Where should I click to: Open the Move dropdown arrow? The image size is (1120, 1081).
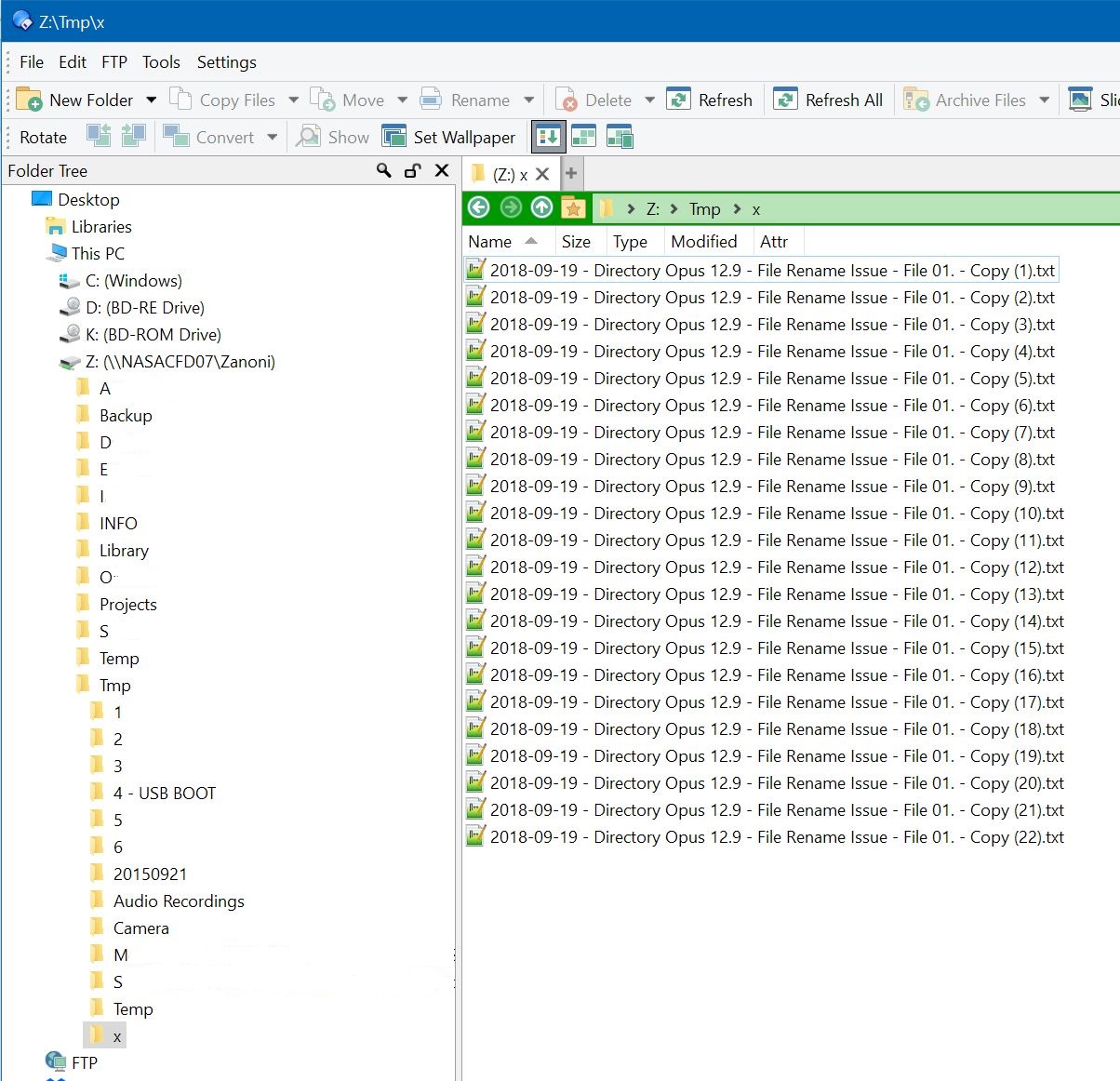(x=402, y=100)
